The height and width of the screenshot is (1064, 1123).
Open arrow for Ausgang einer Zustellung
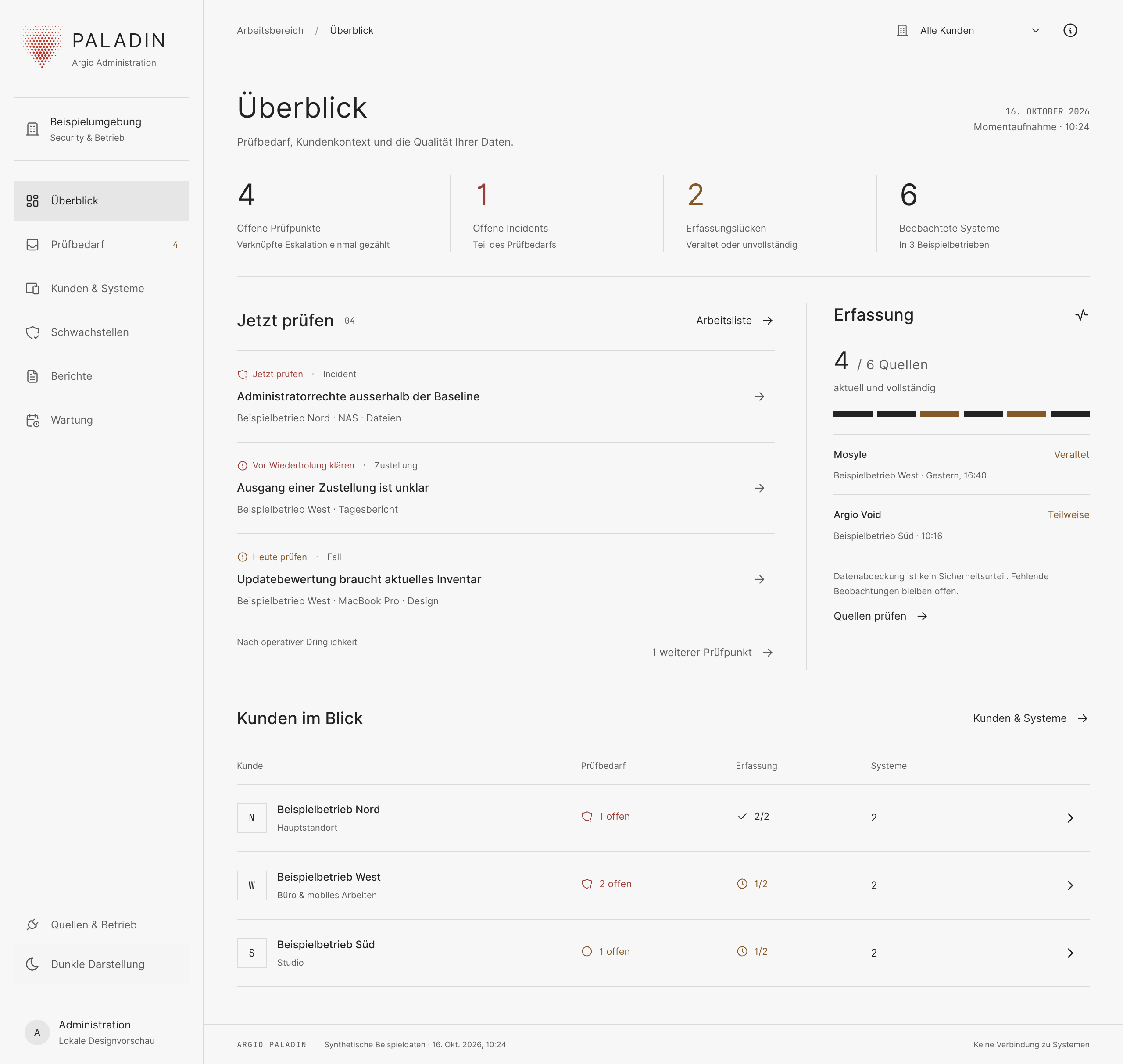[x=759, y=488]
